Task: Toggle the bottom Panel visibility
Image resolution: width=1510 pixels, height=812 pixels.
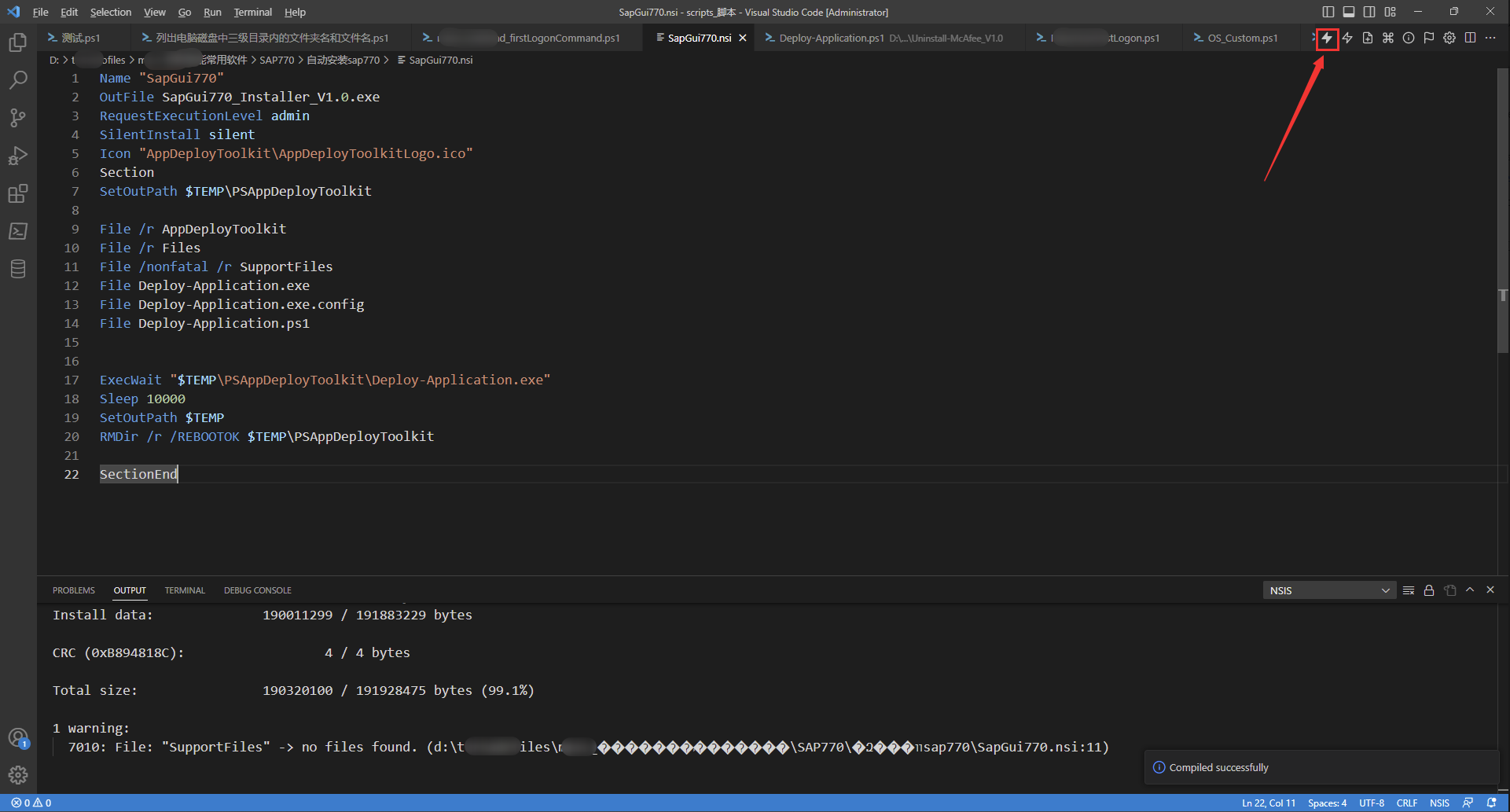Action: pyautogui.click(x=1349, y=12)
